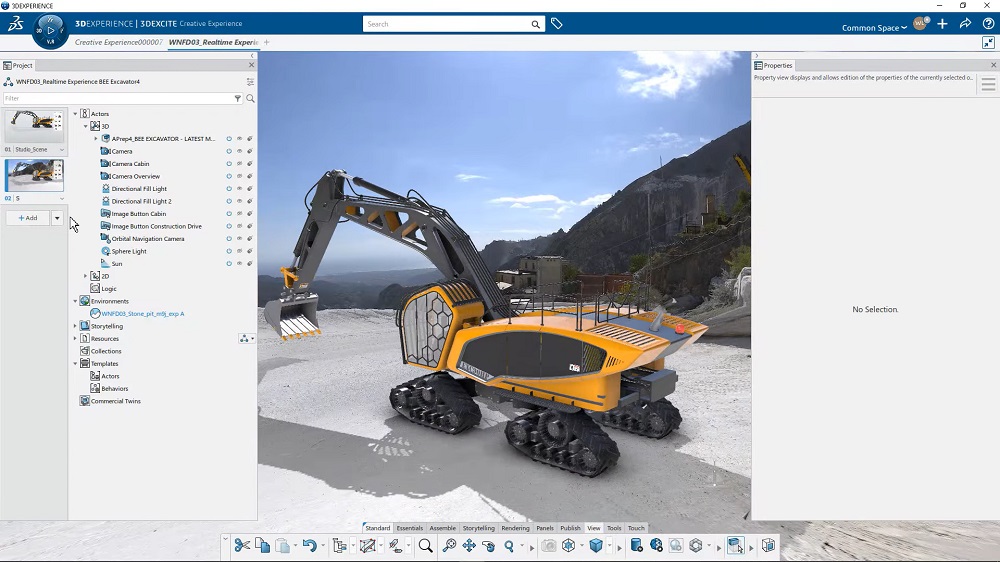
Task: Click the tag icon beside search
Action: [x=557, y=24]
